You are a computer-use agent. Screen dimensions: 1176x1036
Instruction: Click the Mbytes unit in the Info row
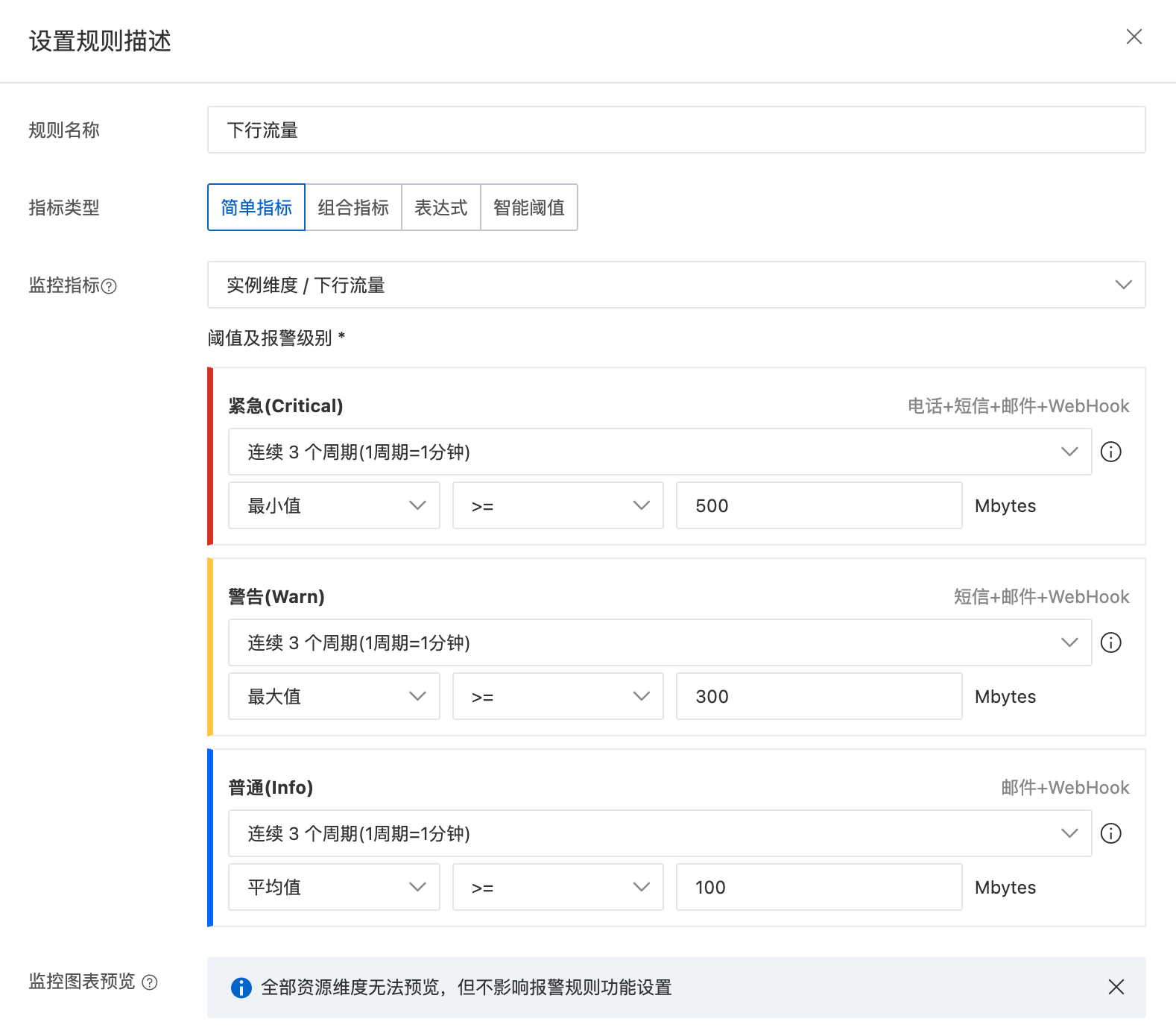point(1005,888)
